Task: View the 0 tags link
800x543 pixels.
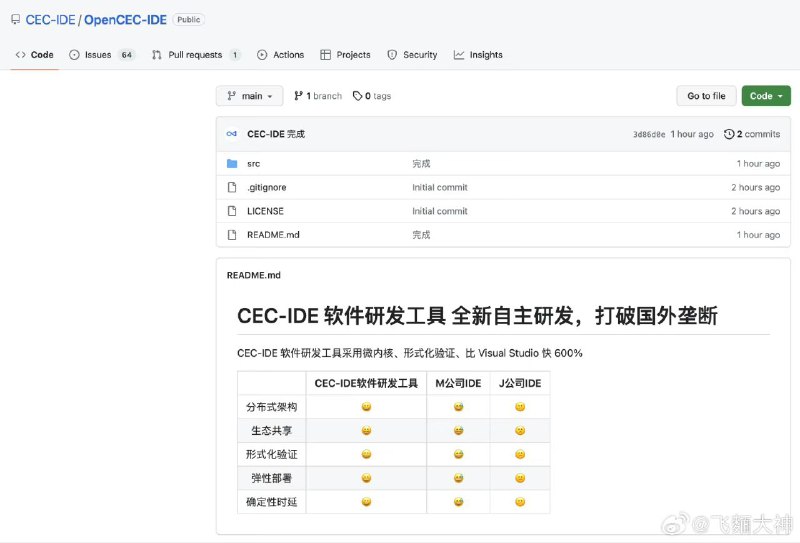Action: pyautogui.click(x=372, y=96)
